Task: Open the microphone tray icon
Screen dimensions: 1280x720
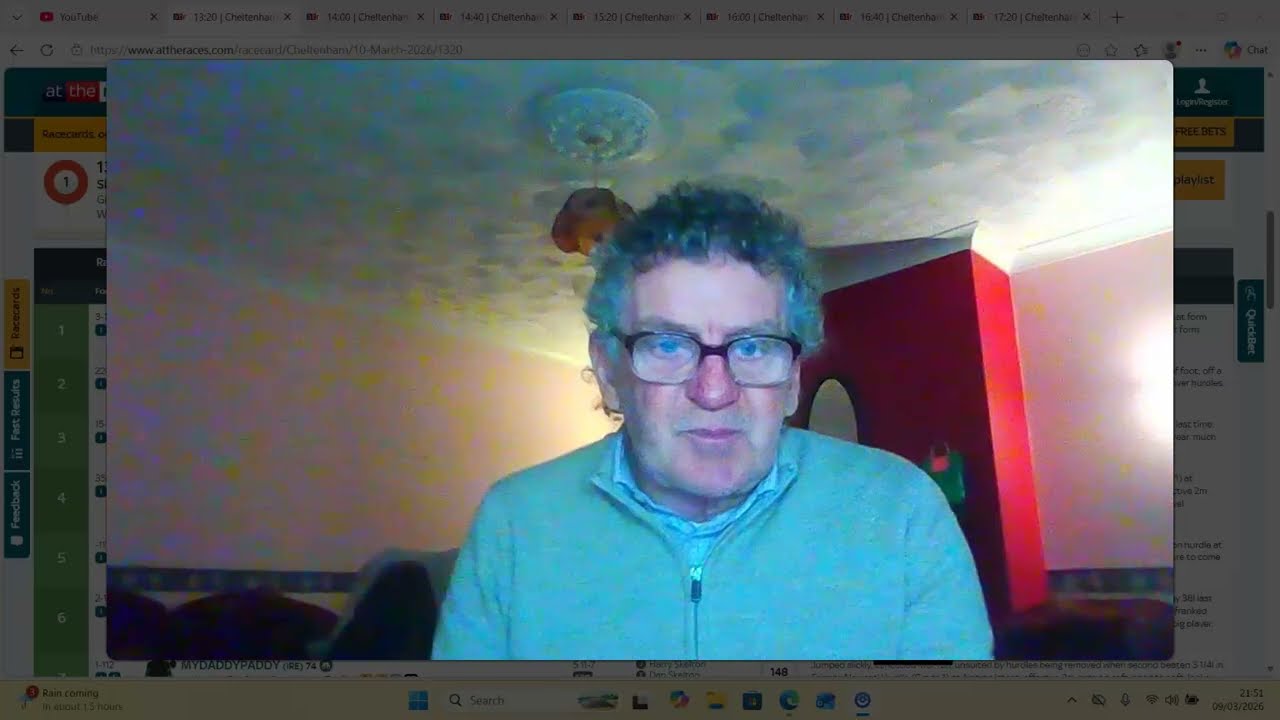Action: tap(1125, 700)
